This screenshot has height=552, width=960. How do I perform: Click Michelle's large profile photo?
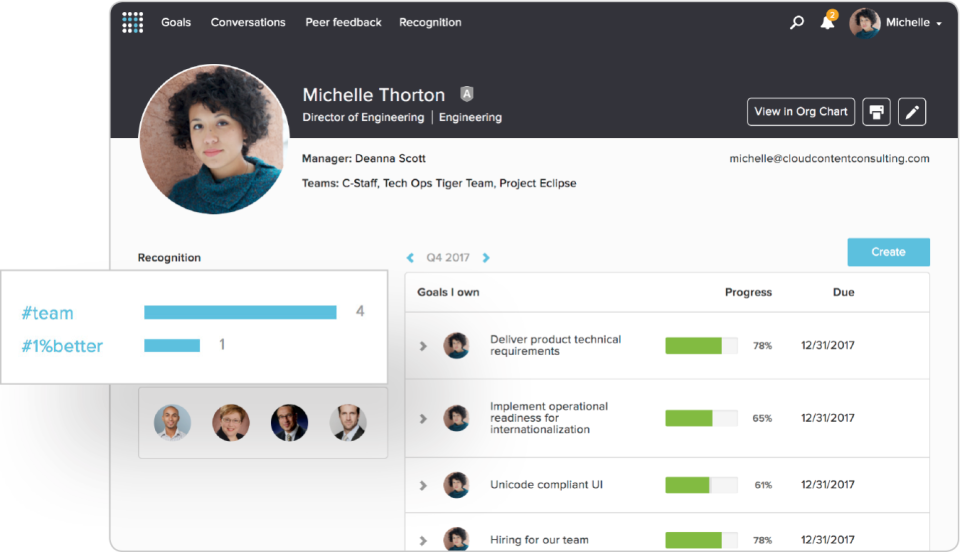pos(207,139)
